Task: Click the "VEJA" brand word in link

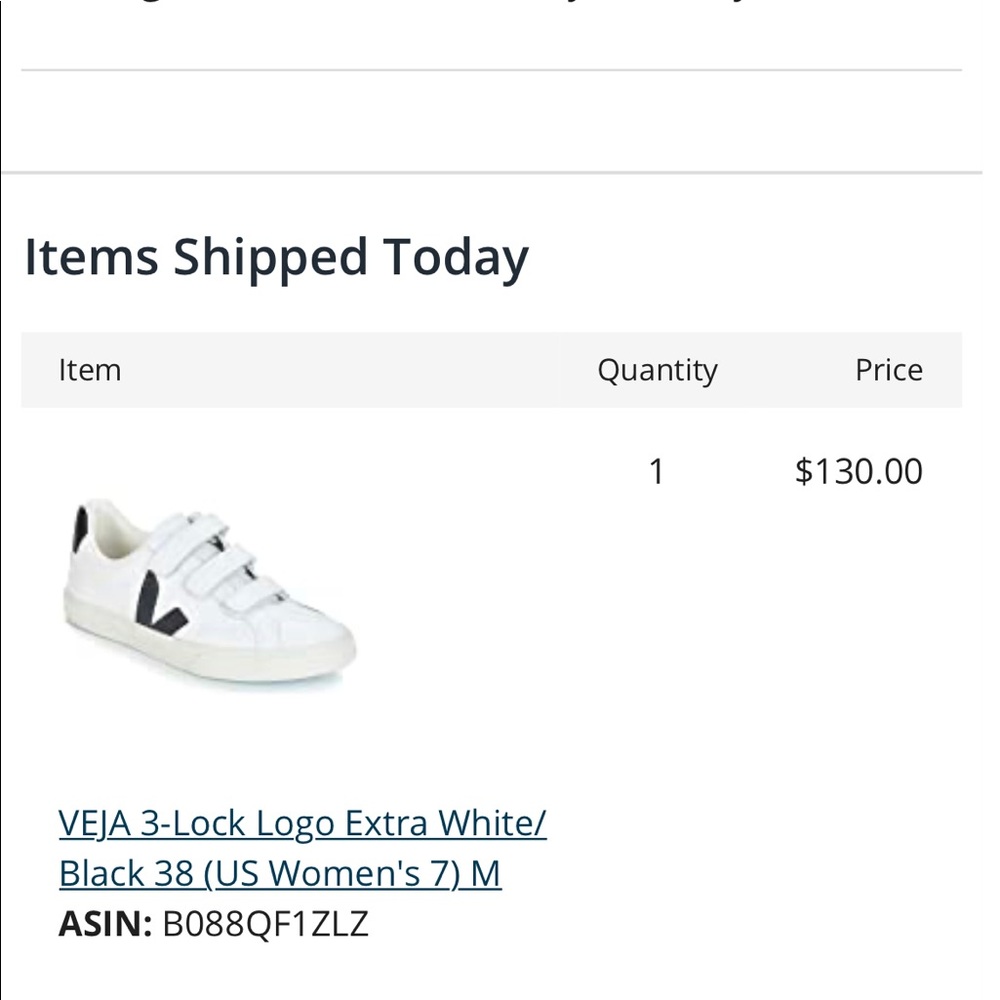Action: click(95, 823)
